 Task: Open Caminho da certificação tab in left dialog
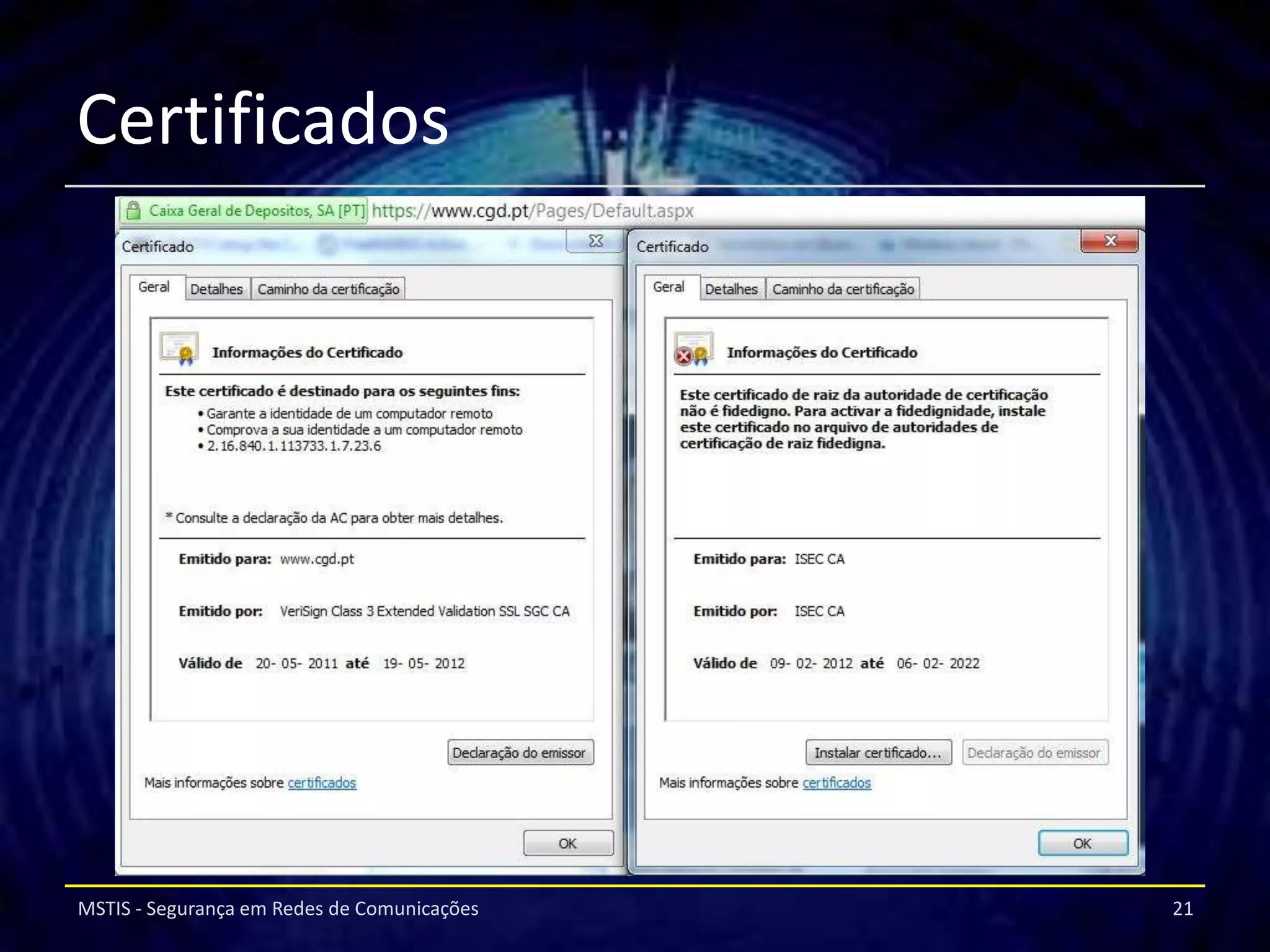pyautogui.click(x=328, y=289)
